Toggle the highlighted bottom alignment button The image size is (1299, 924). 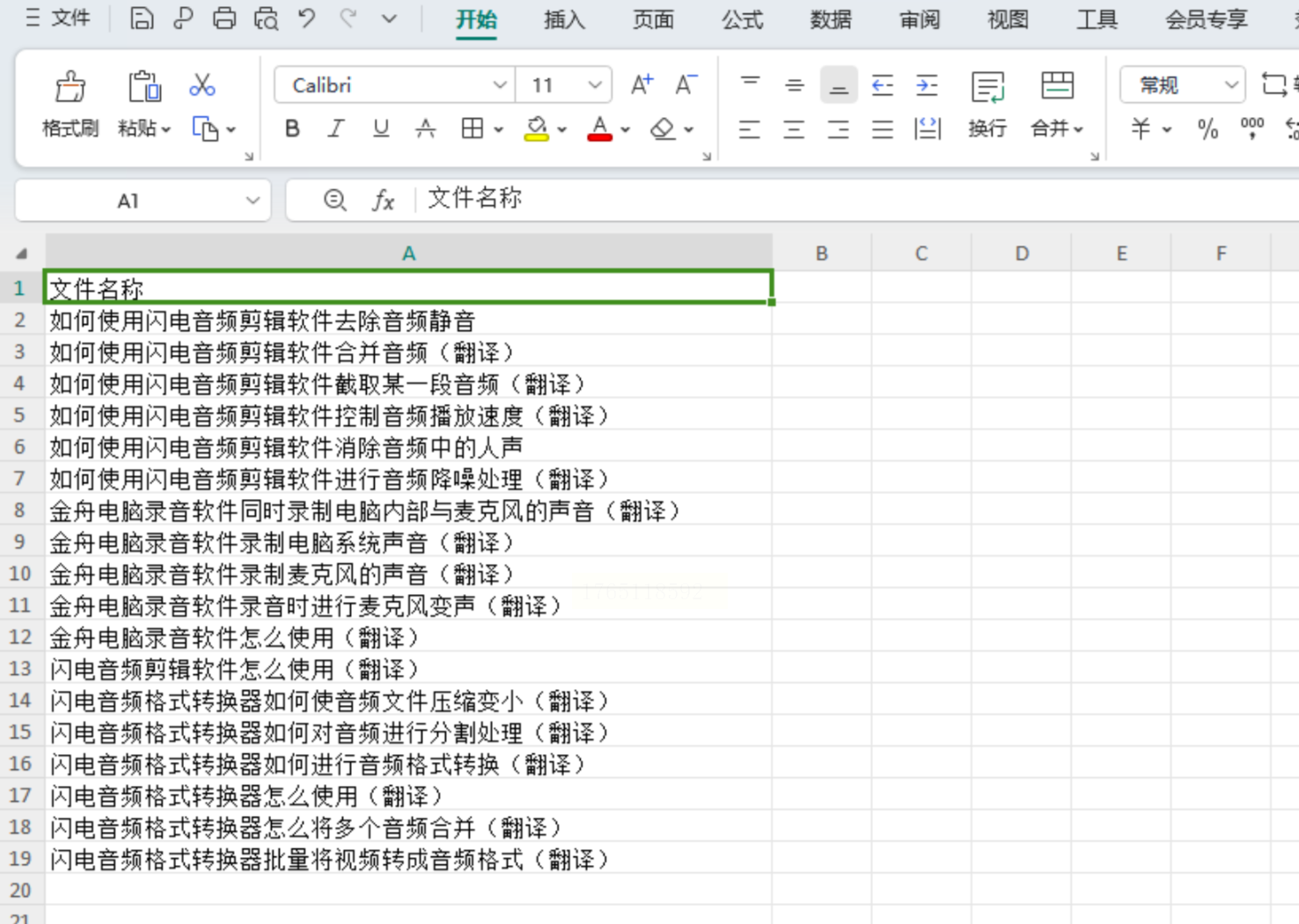coord(839,85)
